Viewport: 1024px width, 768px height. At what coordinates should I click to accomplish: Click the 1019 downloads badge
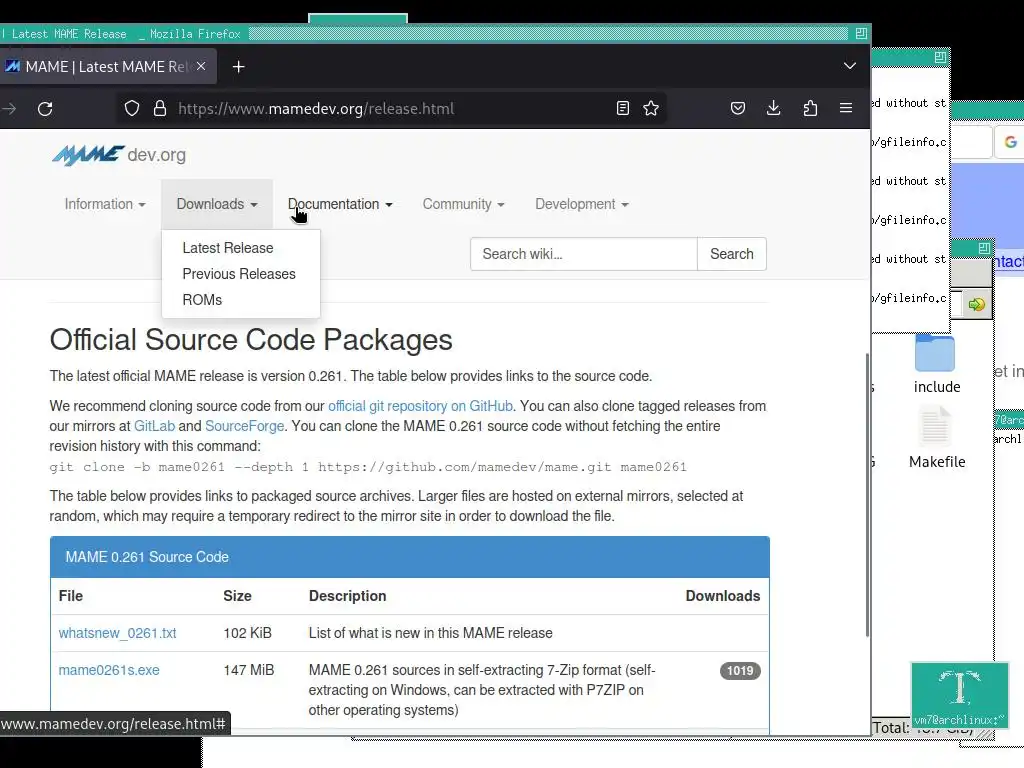740,671
